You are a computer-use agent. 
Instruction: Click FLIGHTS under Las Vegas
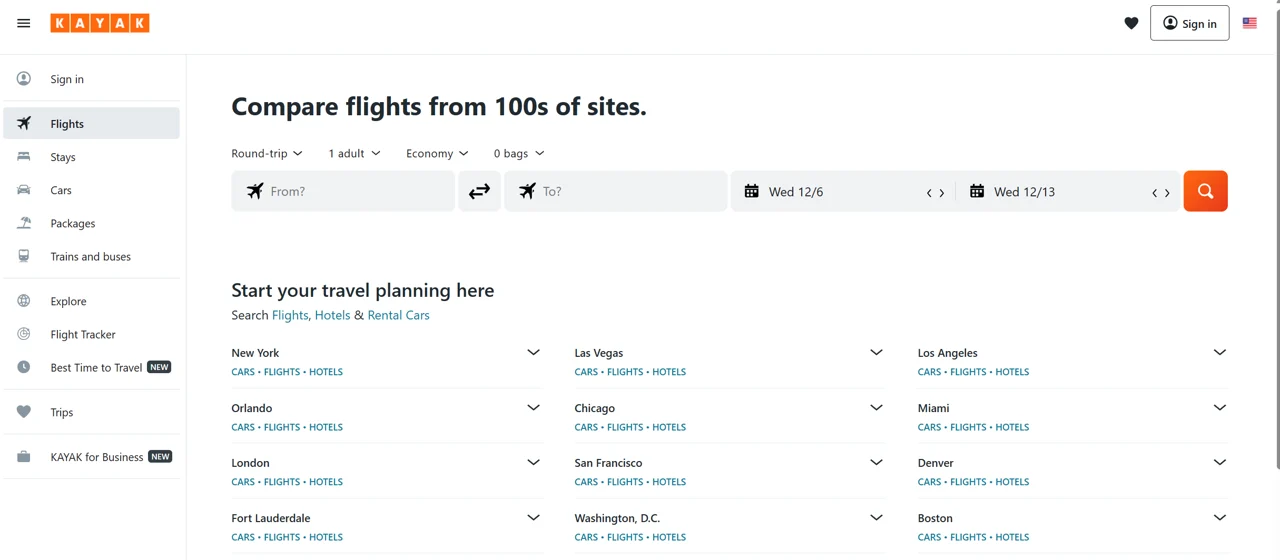click(x=625, y=372)
